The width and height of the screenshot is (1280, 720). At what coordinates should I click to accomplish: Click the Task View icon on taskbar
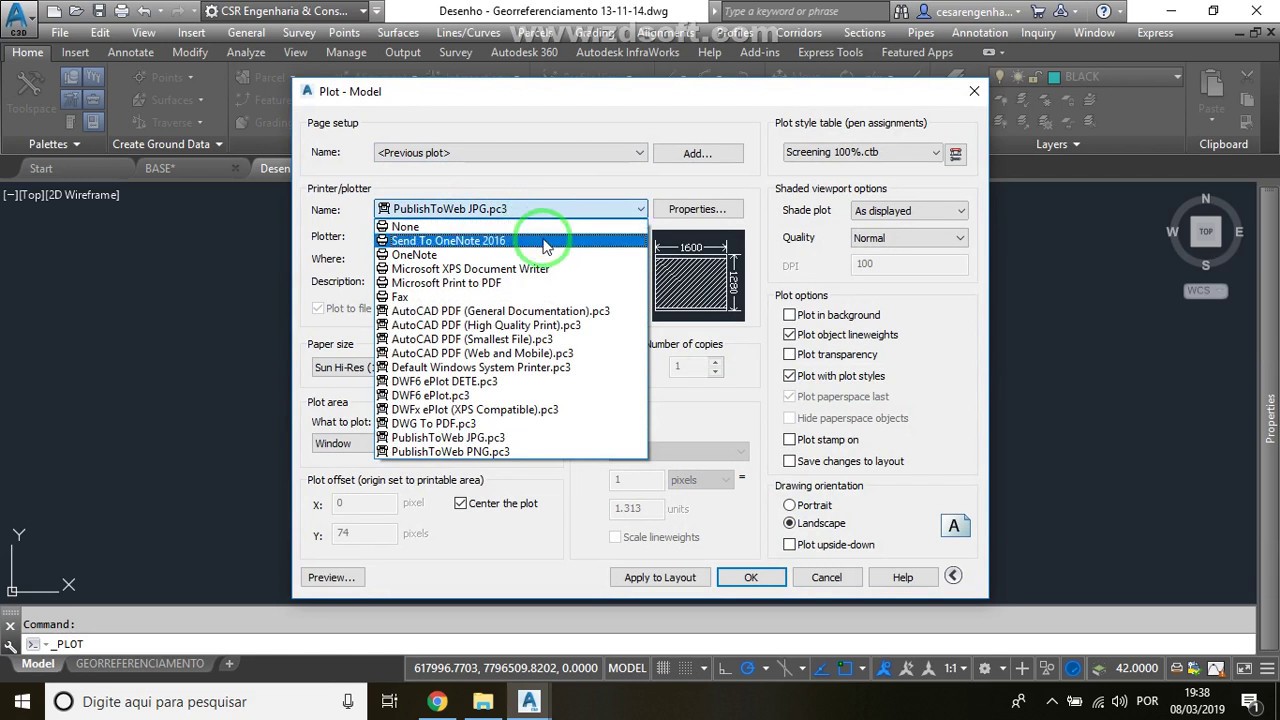pyautogui.click(x=389, y=701)
